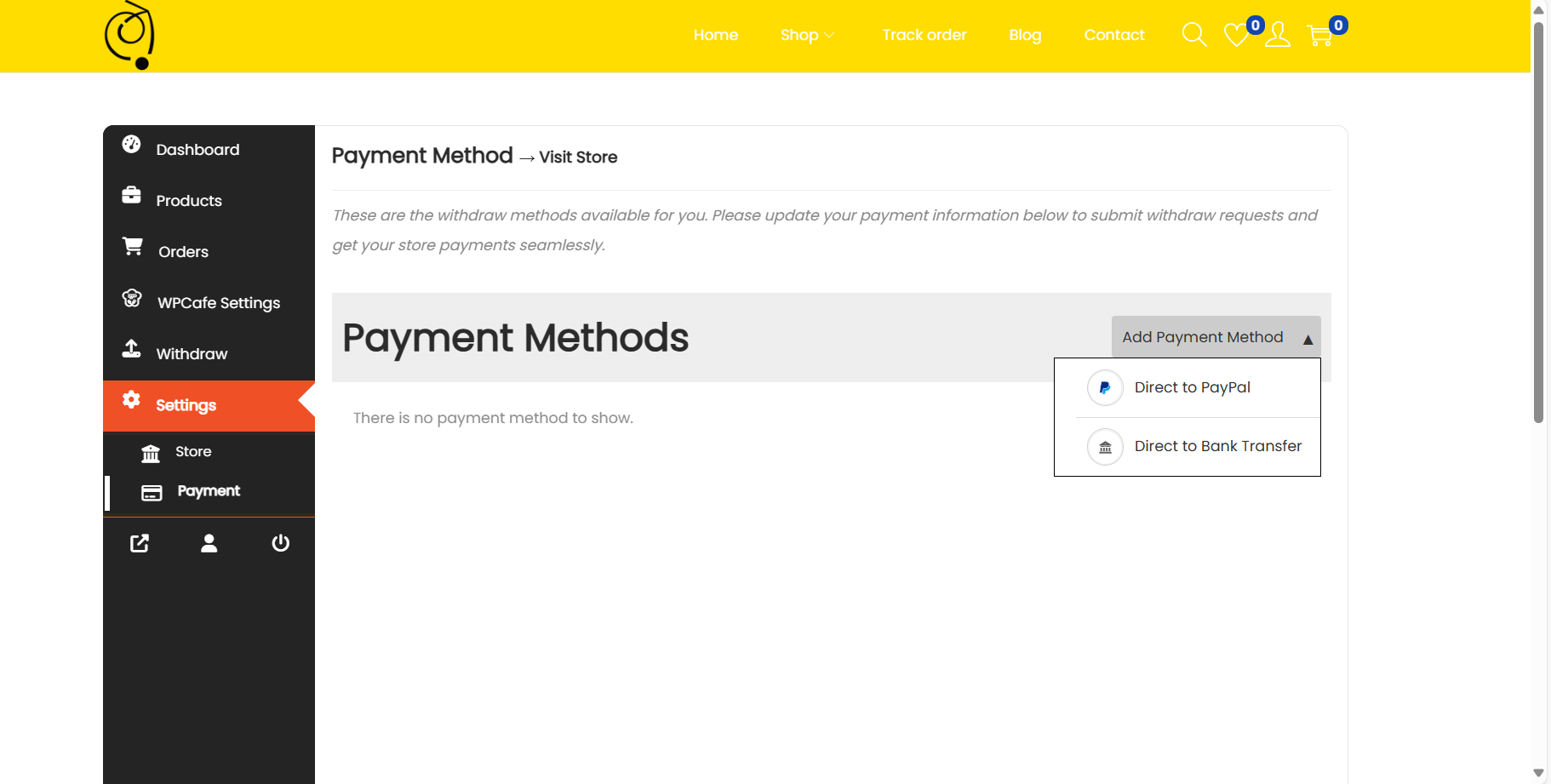Open the shopping cart icon

[1319, 35]
